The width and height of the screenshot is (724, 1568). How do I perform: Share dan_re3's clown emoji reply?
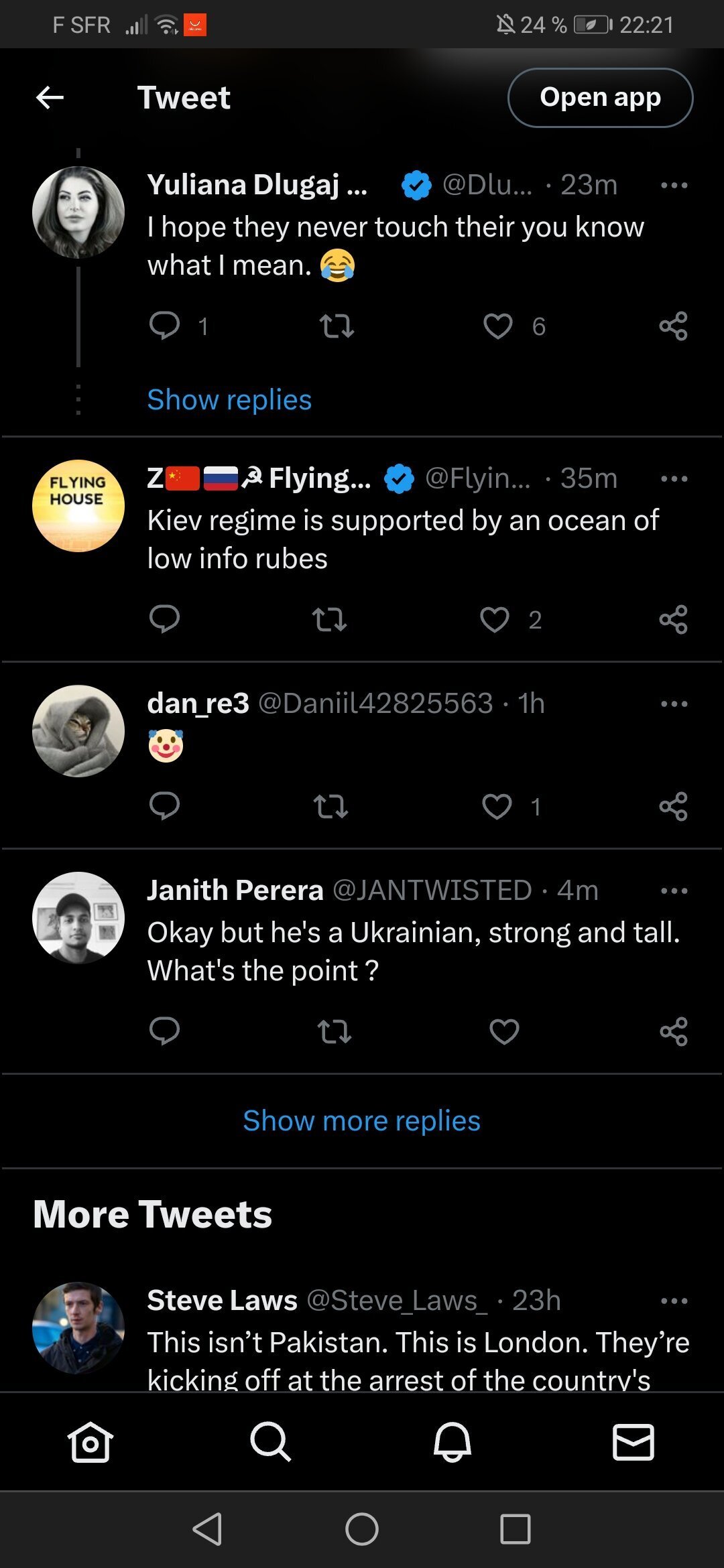pos(673,807)
